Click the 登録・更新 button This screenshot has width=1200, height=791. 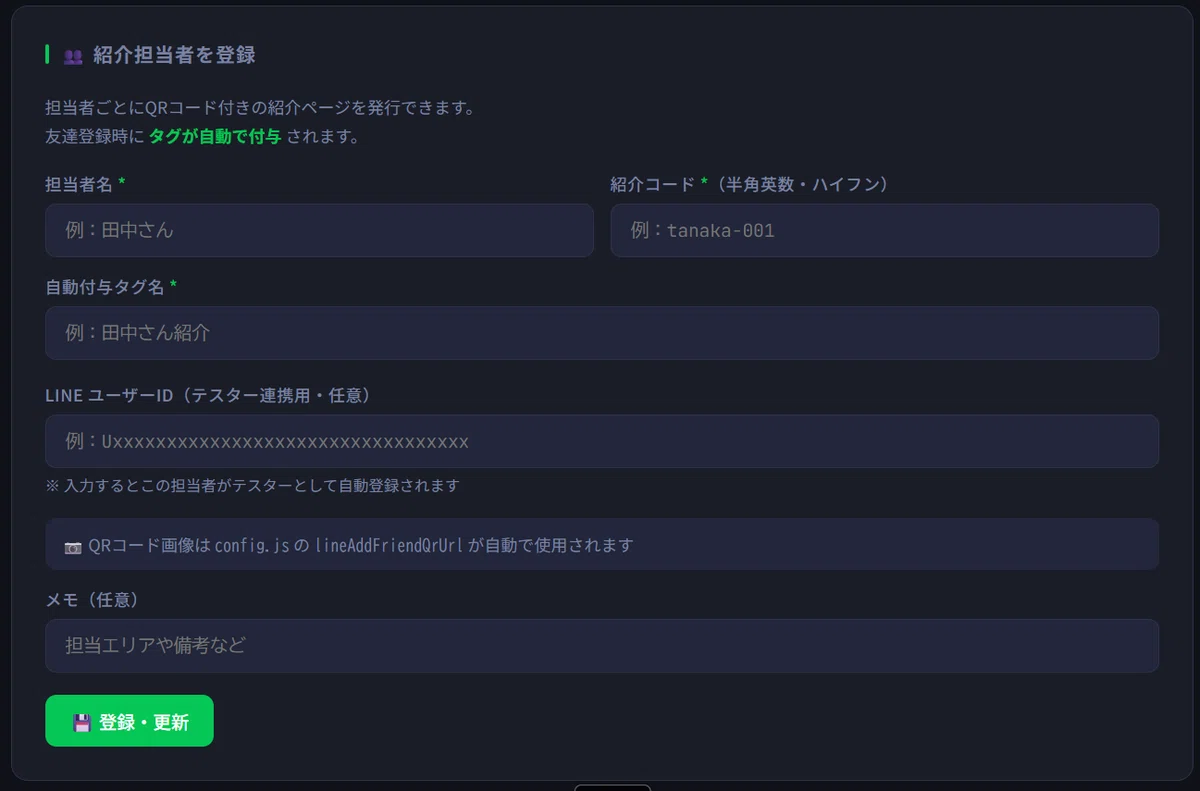coord(129,721)
